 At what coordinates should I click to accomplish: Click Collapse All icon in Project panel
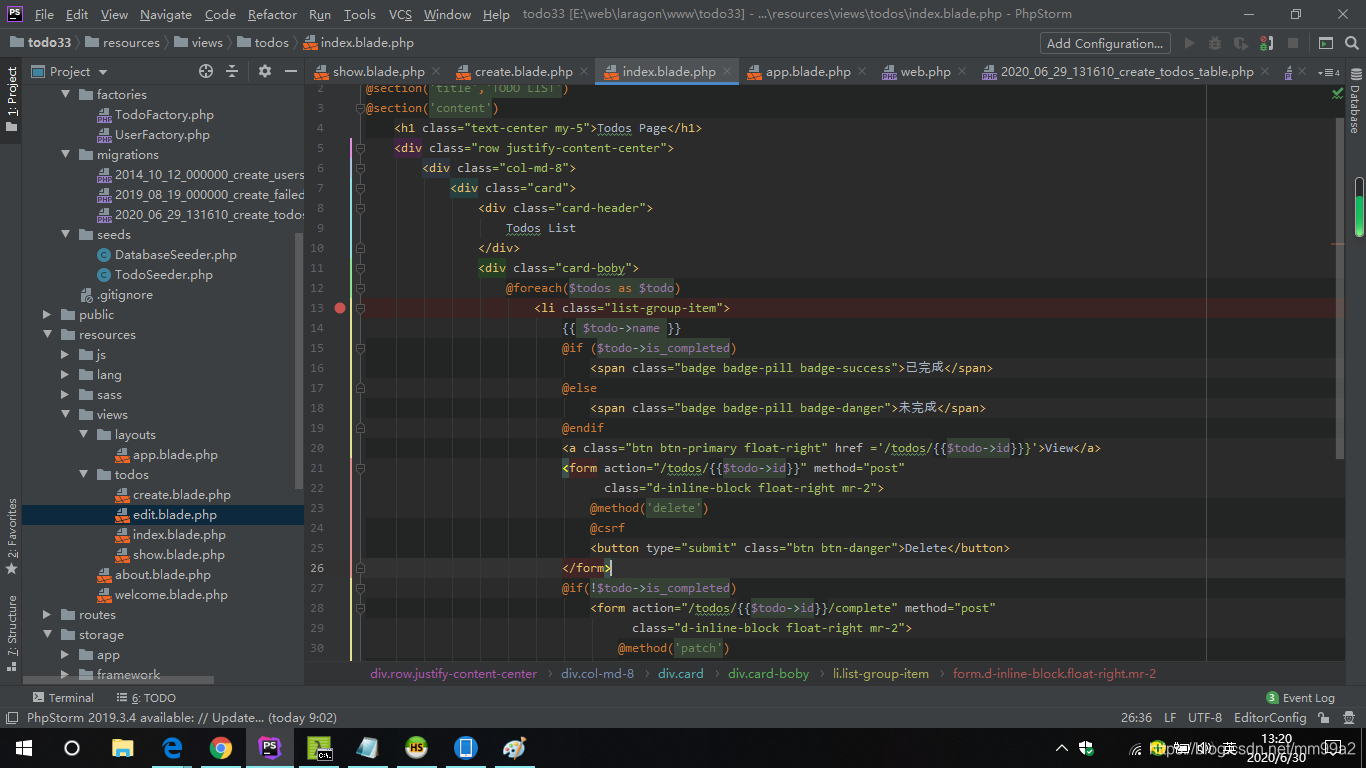pos(232,71)
